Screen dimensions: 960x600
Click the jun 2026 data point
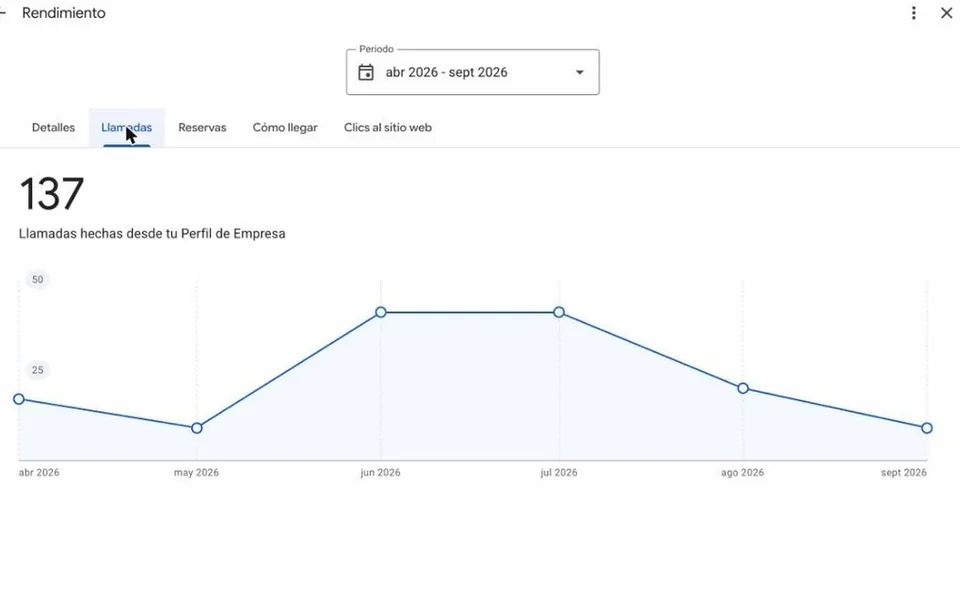tap(381, 312)
